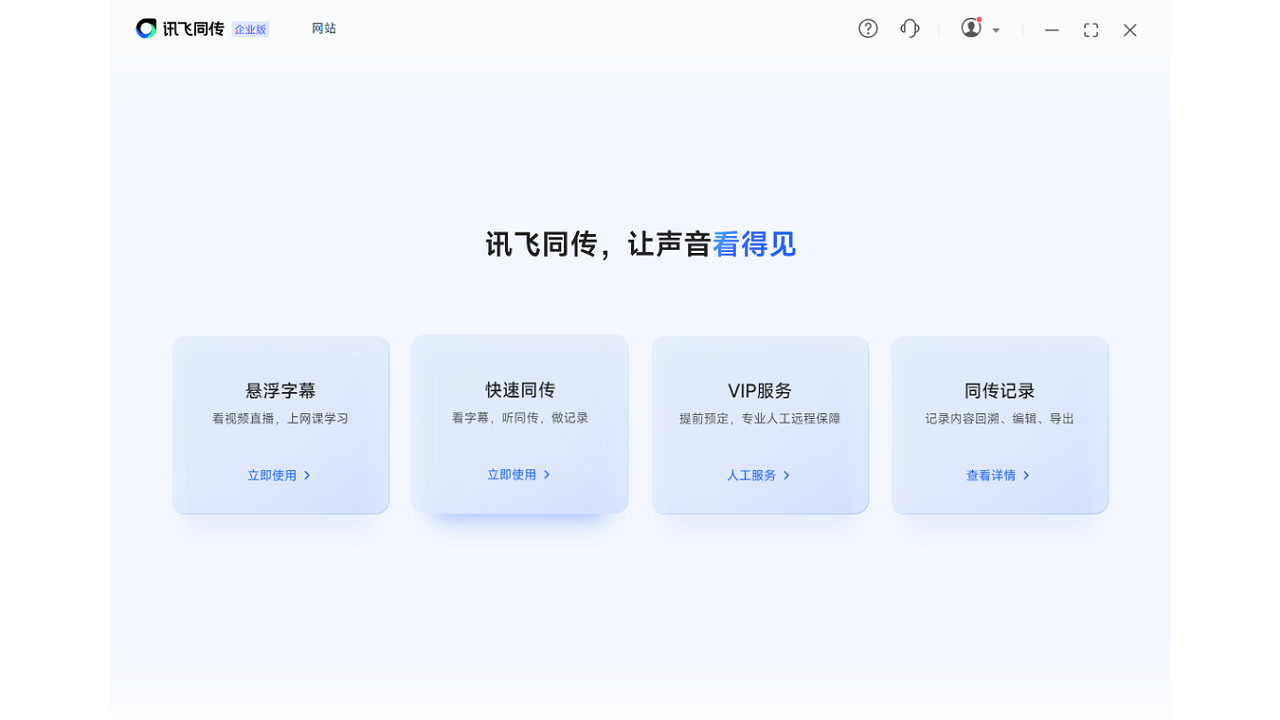Image resolution: width=1280 pixels, height=720 pixels.
Task: Select the 同传记录 card title
Action: pos(1000,391)
